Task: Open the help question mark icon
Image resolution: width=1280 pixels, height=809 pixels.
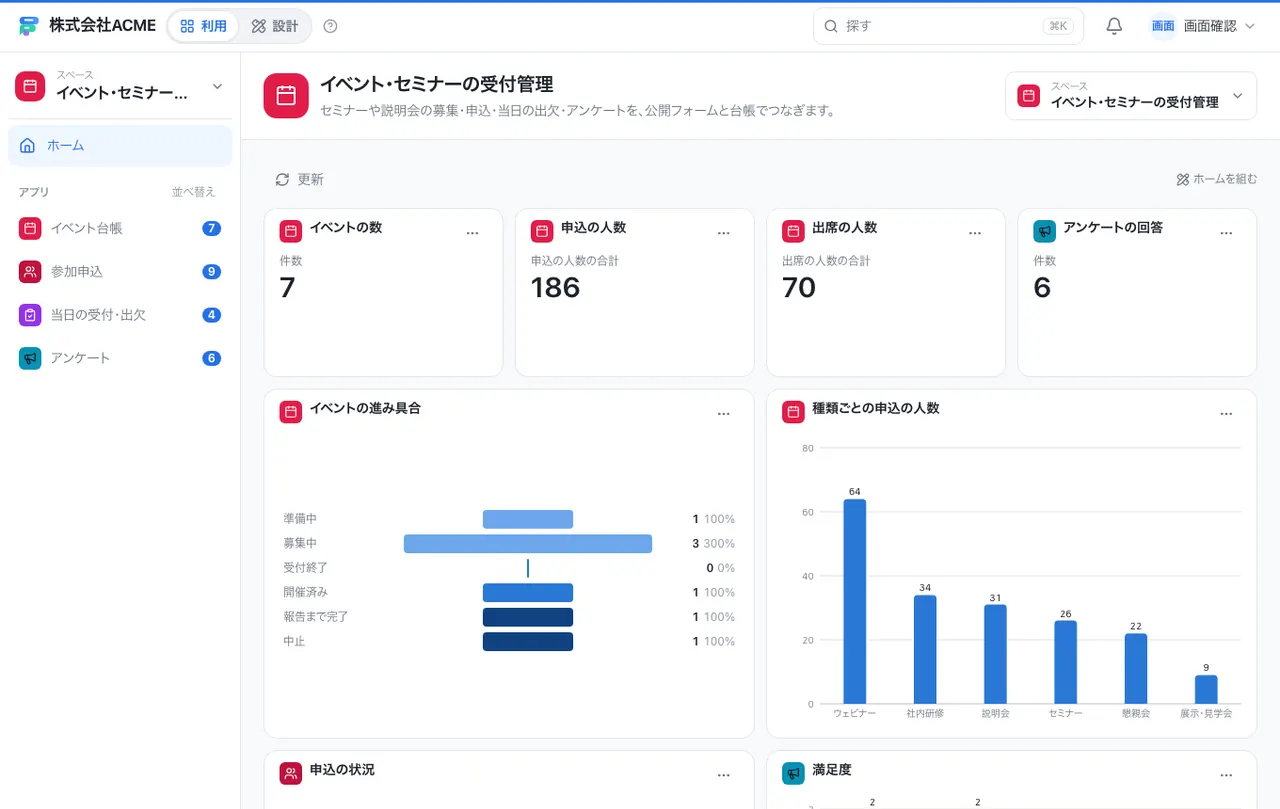Action: pos(331,26)
